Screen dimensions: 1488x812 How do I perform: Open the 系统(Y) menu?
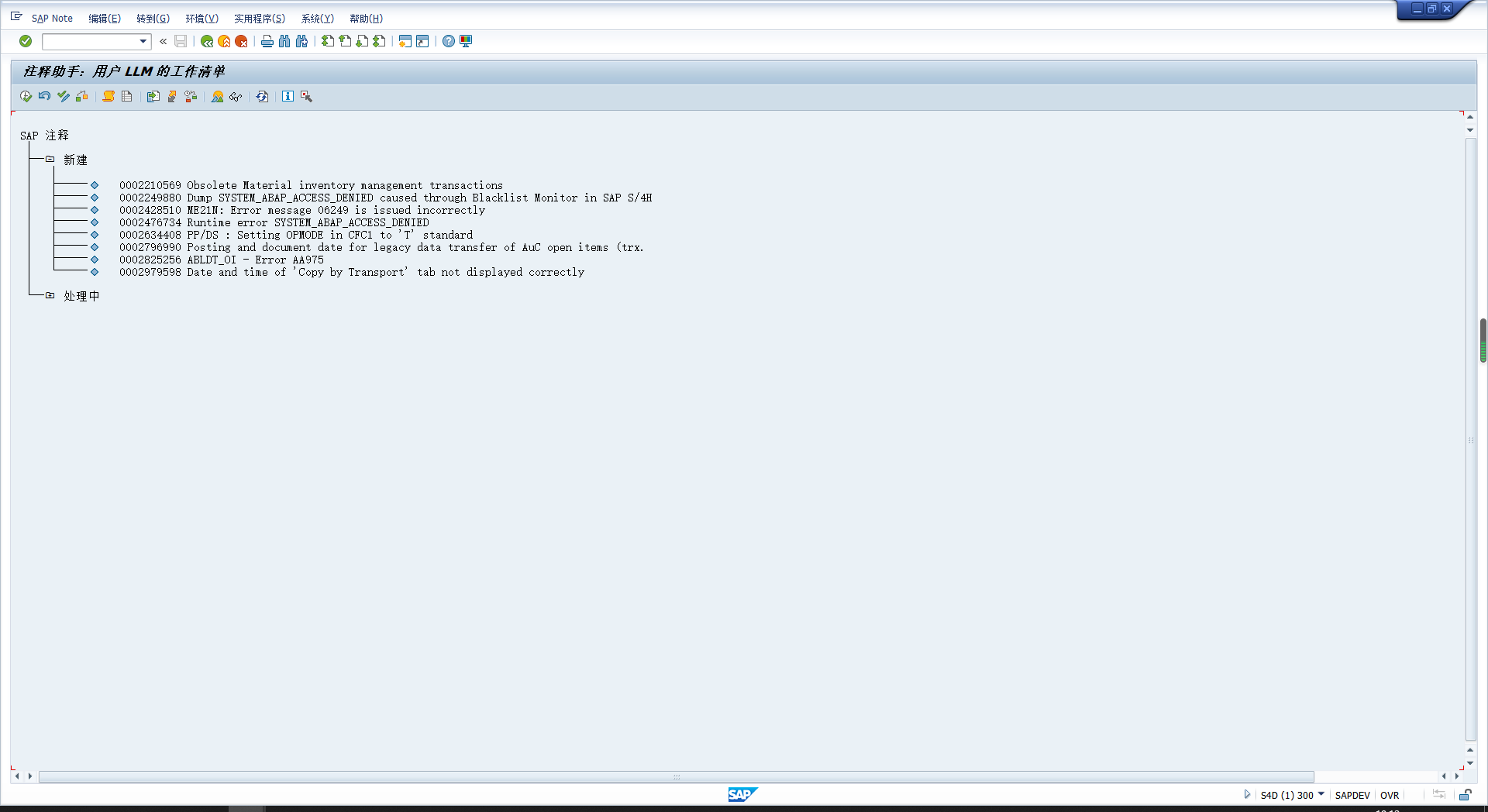point(317,19)
